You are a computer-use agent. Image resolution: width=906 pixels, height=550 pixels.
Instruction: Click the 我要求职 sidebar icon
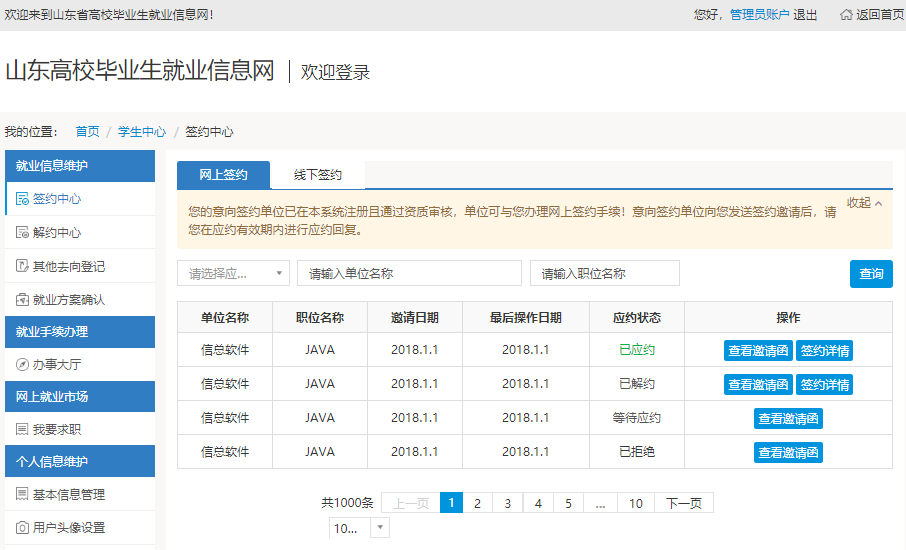pos(22,429)
